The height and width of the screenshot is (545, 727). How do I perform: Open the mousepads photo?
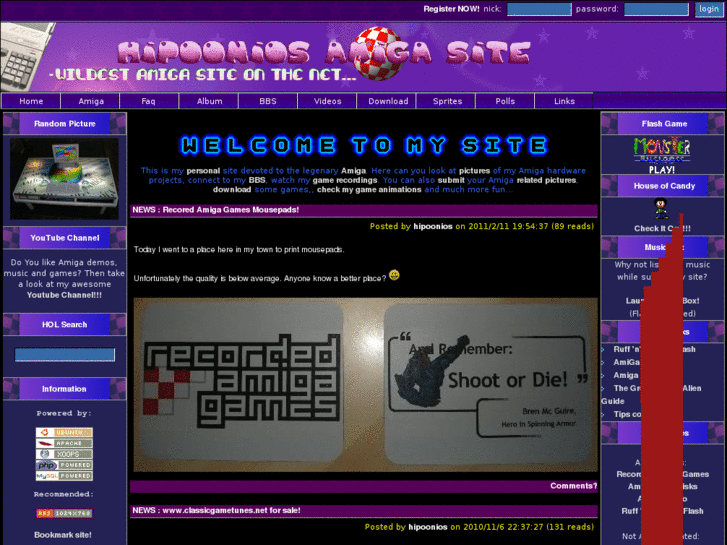[x=365, y=385]
